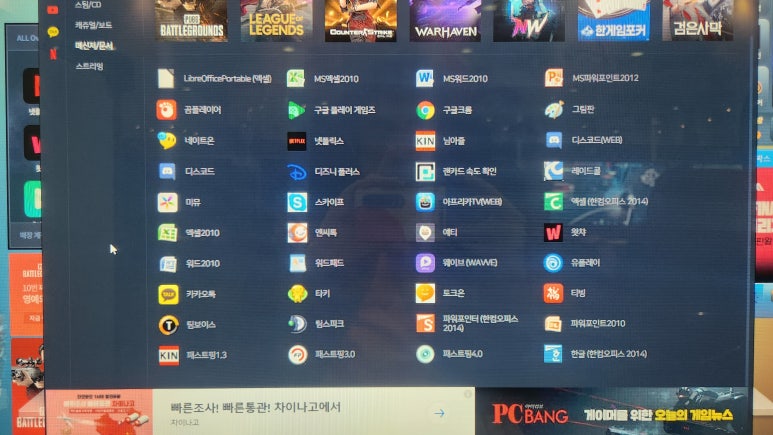Launch 구글크롬 browser icon

tap(425, 110)
